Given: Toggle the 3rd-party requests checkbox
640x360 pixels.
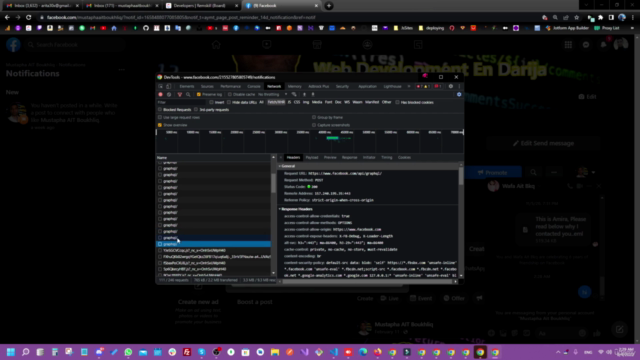Looking at the screenshot, I should (196, 110).
